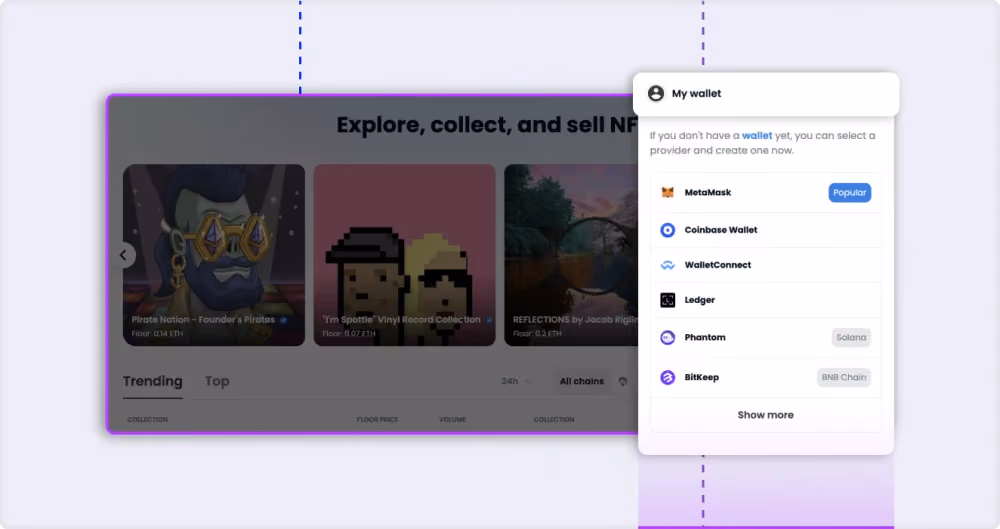
Task: Click the icon next to All chains
Action: pyautogui.click(x=622, y=381)
